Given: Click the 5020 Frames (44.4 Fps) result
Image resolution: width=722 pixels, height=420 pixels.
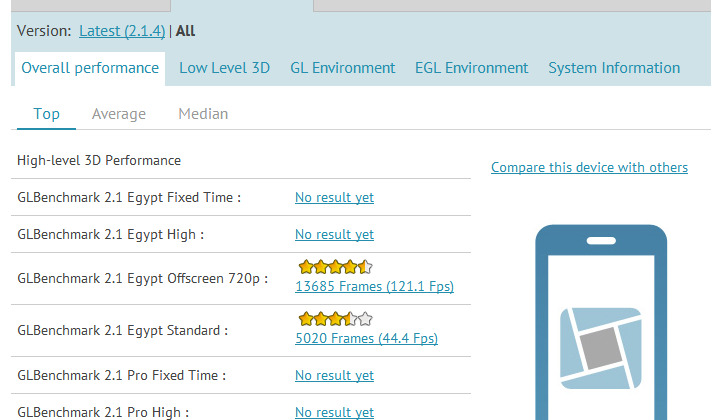Looking at the screenshot, I should [x=366, y=339].
